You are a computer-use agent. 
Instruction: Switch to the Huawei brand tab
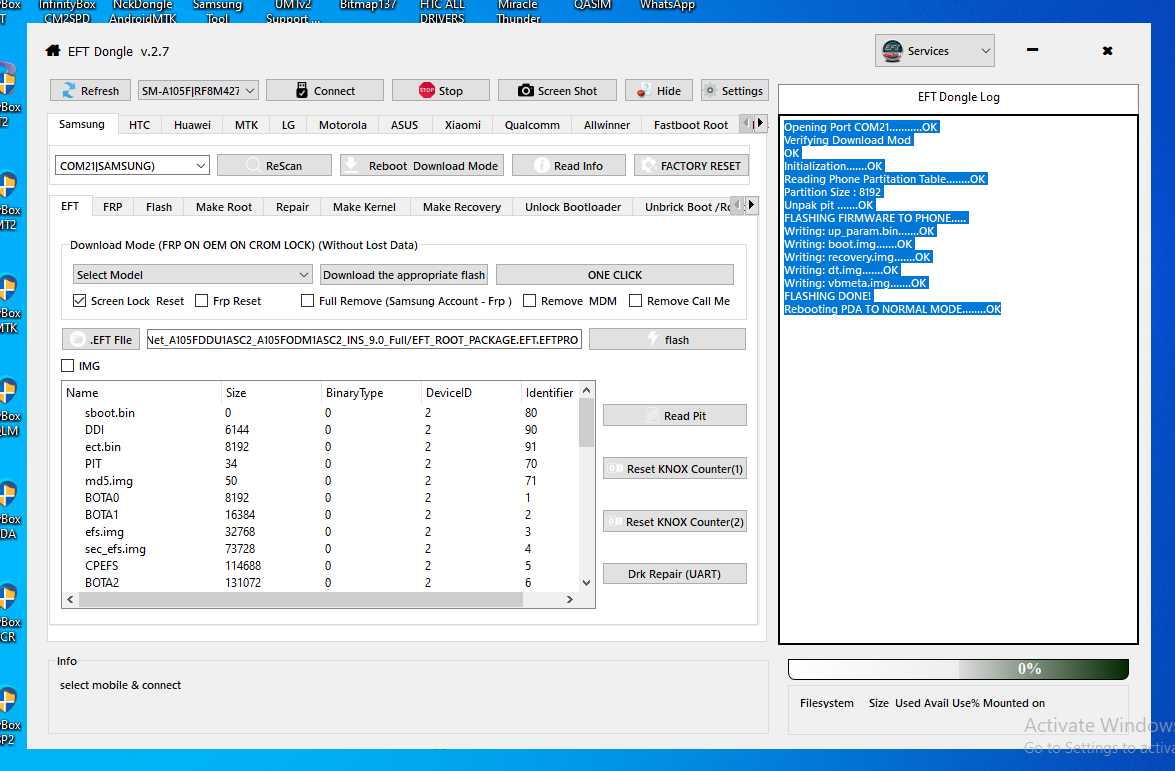click(x=193, y=125)
